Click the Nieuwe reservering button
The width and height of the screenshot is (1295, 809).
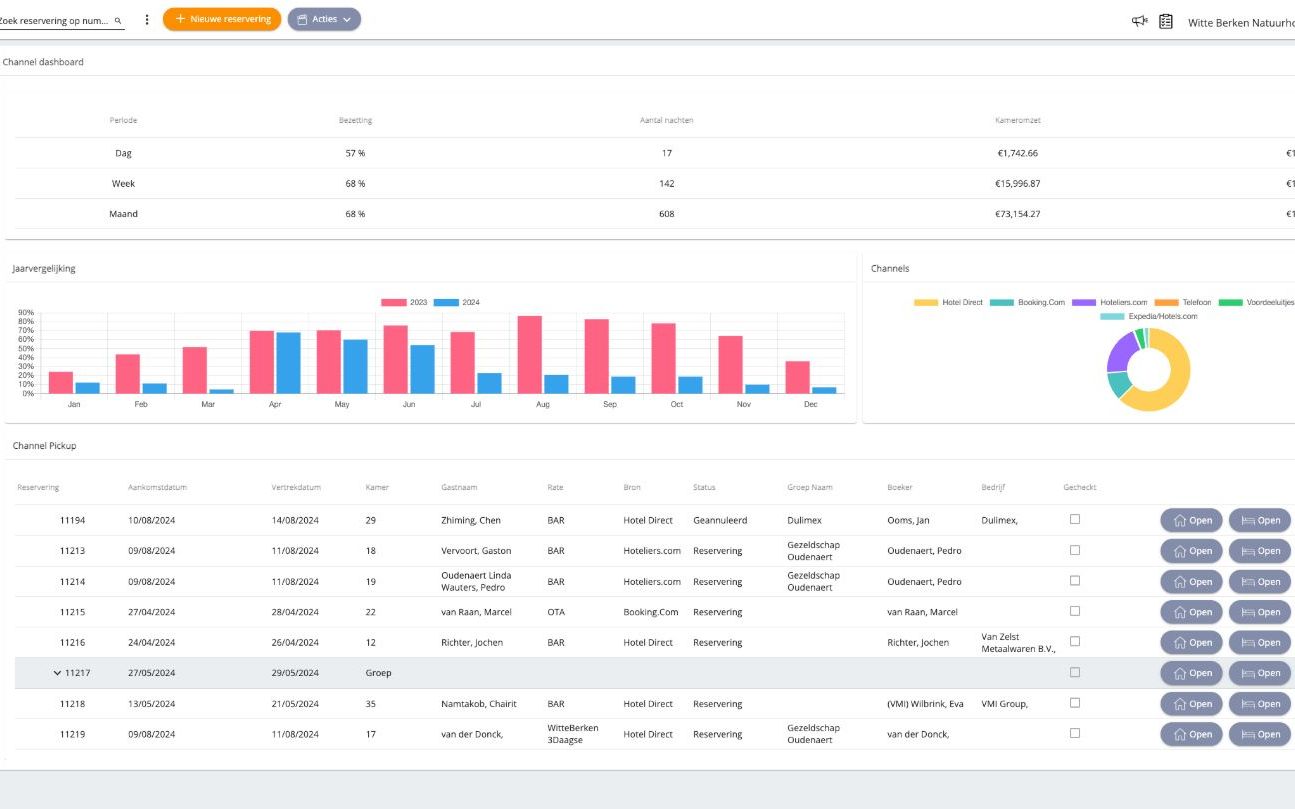coord(222,19)
